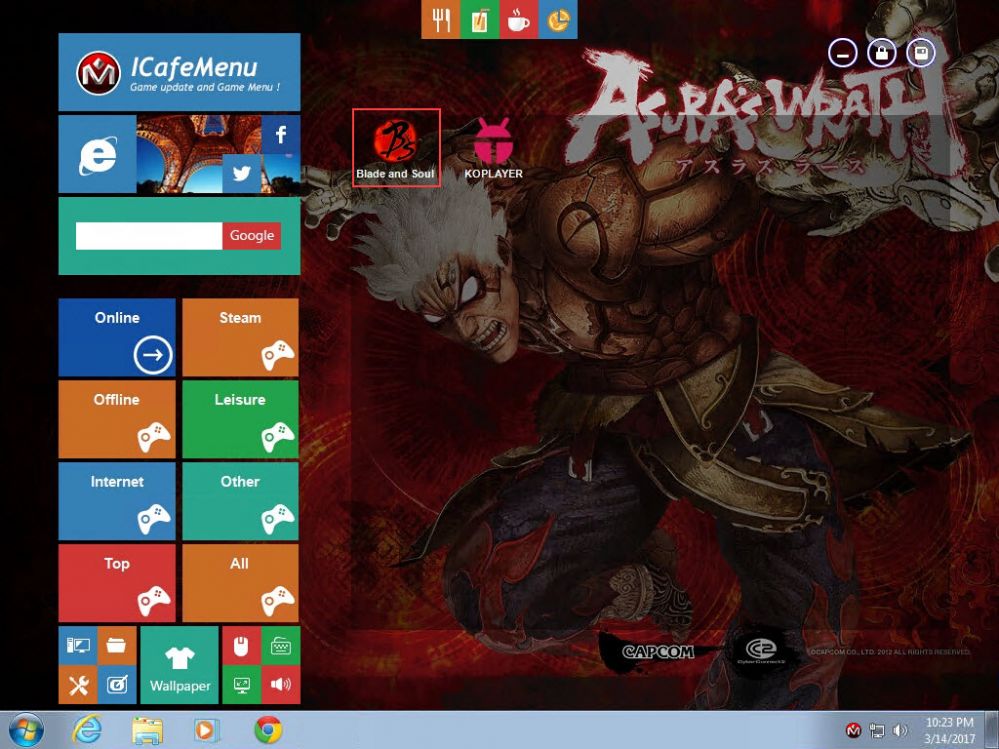
Task: Open the coffee cup icon
Action: (519, 19)
